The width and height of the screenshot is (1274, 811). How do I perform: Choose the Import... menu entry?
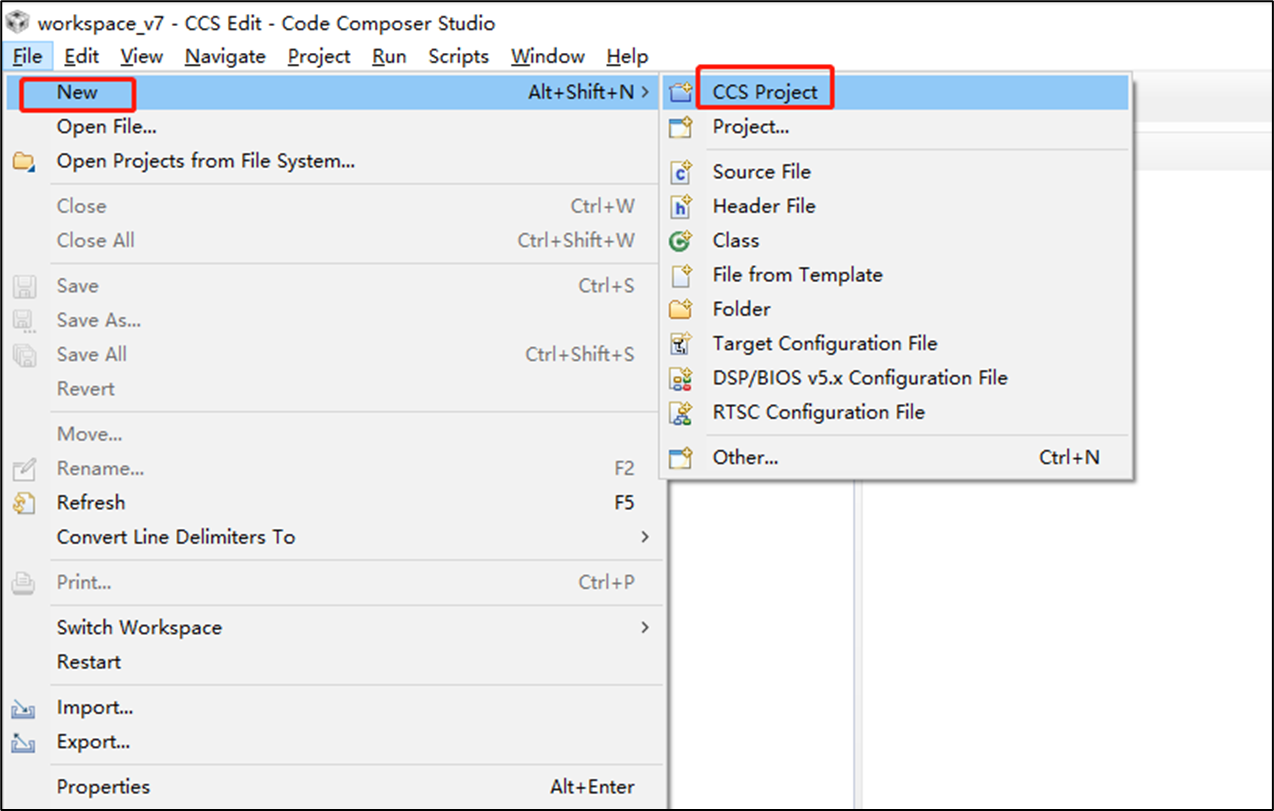tap(334, 708)
